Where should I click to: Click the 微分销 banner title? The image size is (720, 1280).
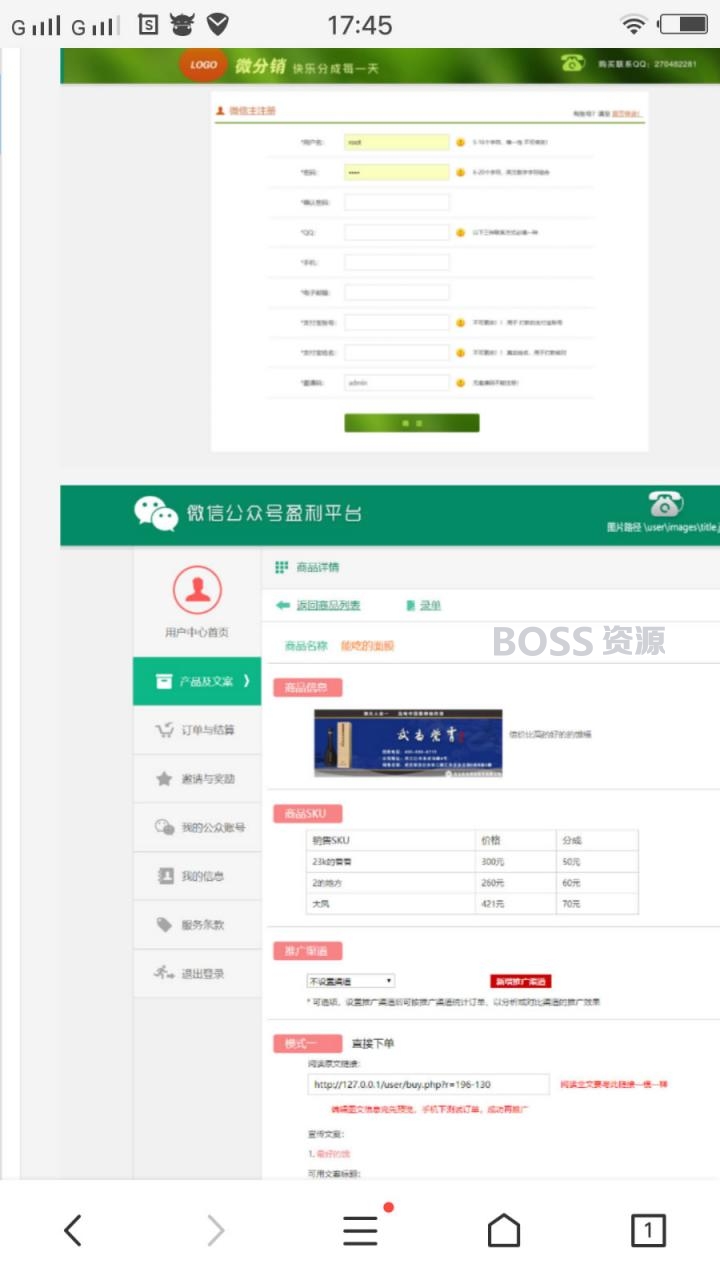coord(260,66)
